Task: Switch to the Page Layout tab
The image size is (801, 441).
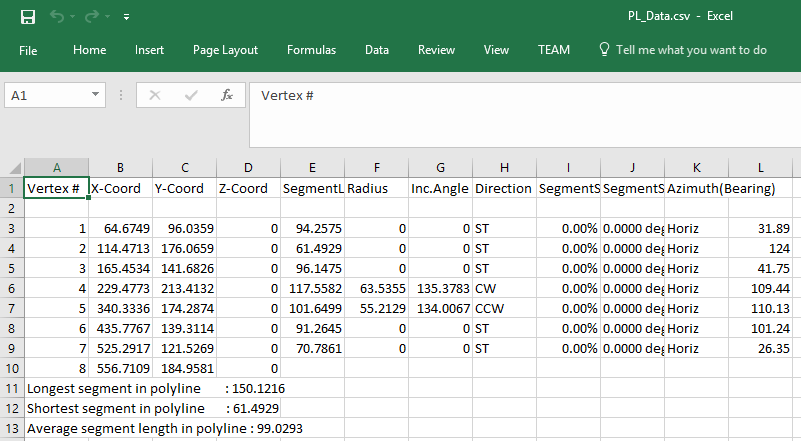Action: tap(225, 50)
